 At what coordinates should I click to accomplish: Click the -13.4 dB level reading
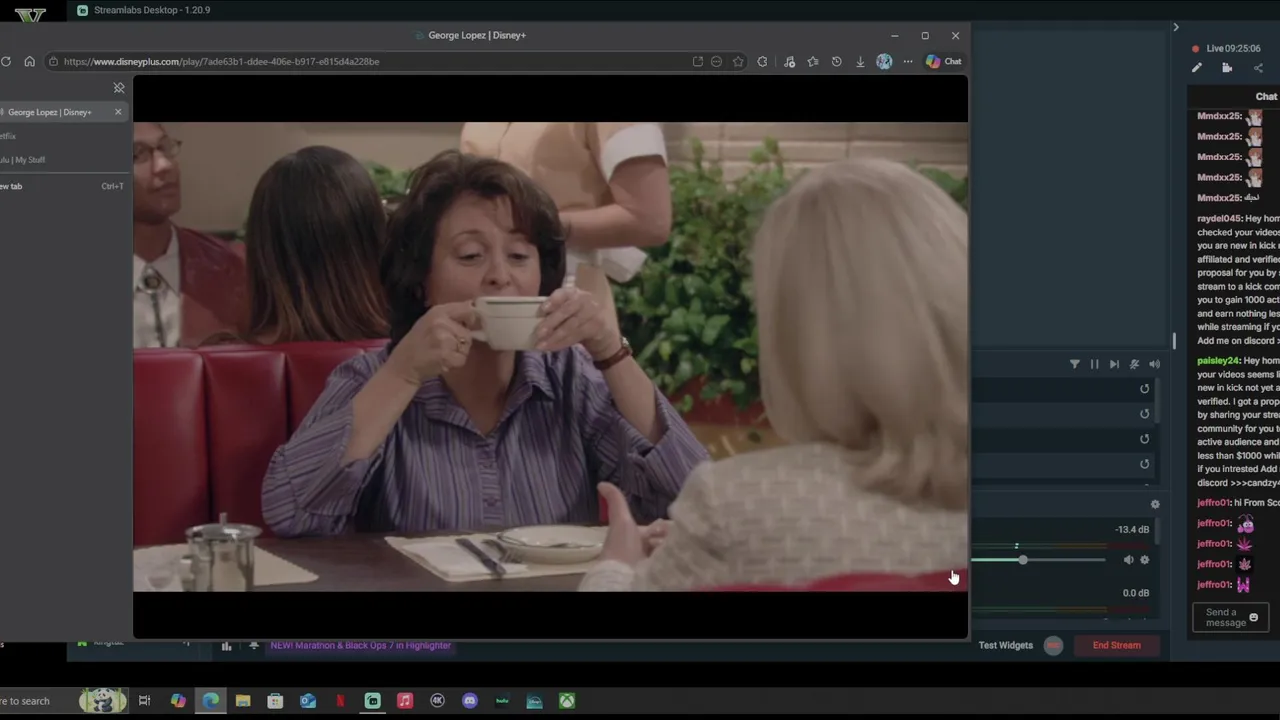1133,529
